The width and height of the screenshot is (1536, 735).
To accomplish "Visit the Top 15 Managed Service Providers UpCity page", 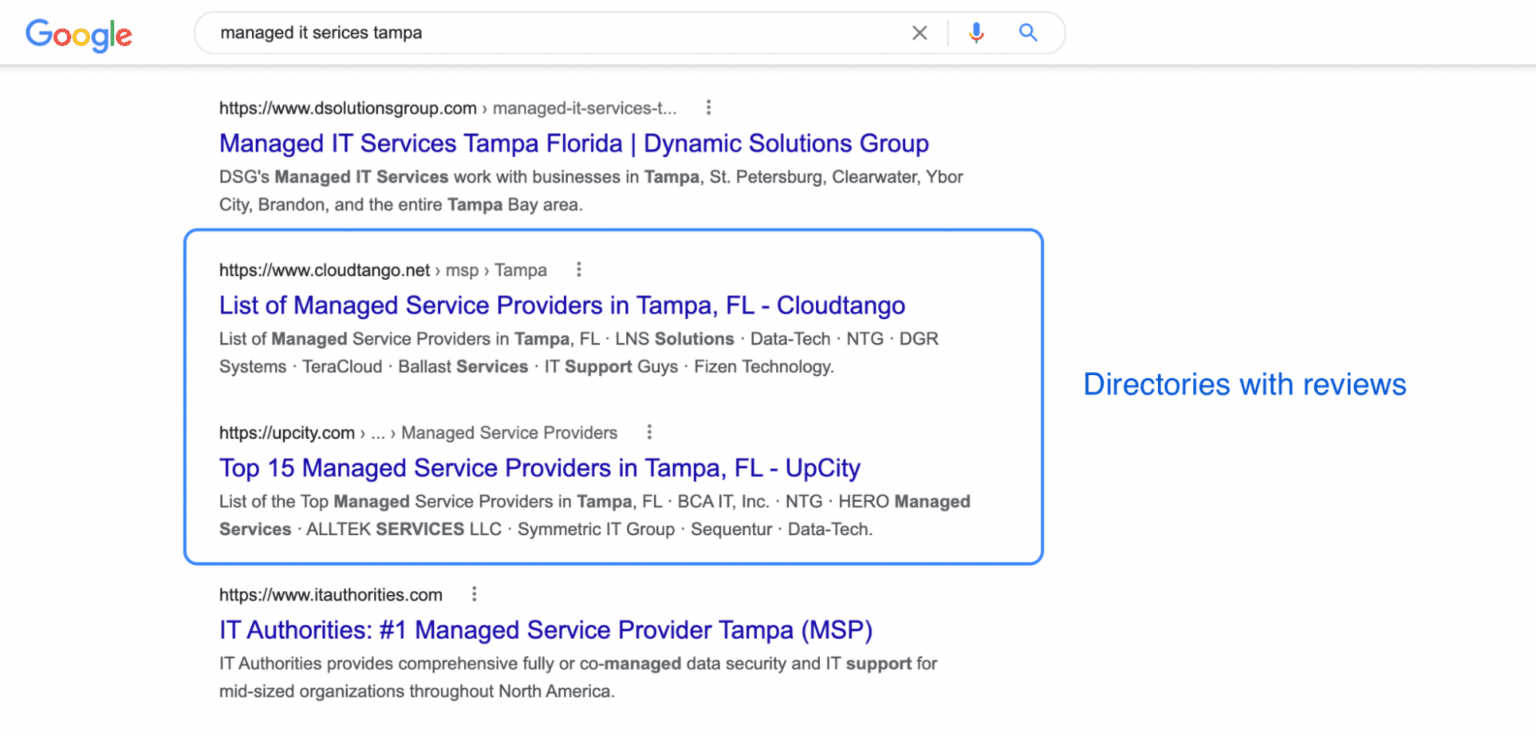I will pyautogui.click(x=540, y=467).
